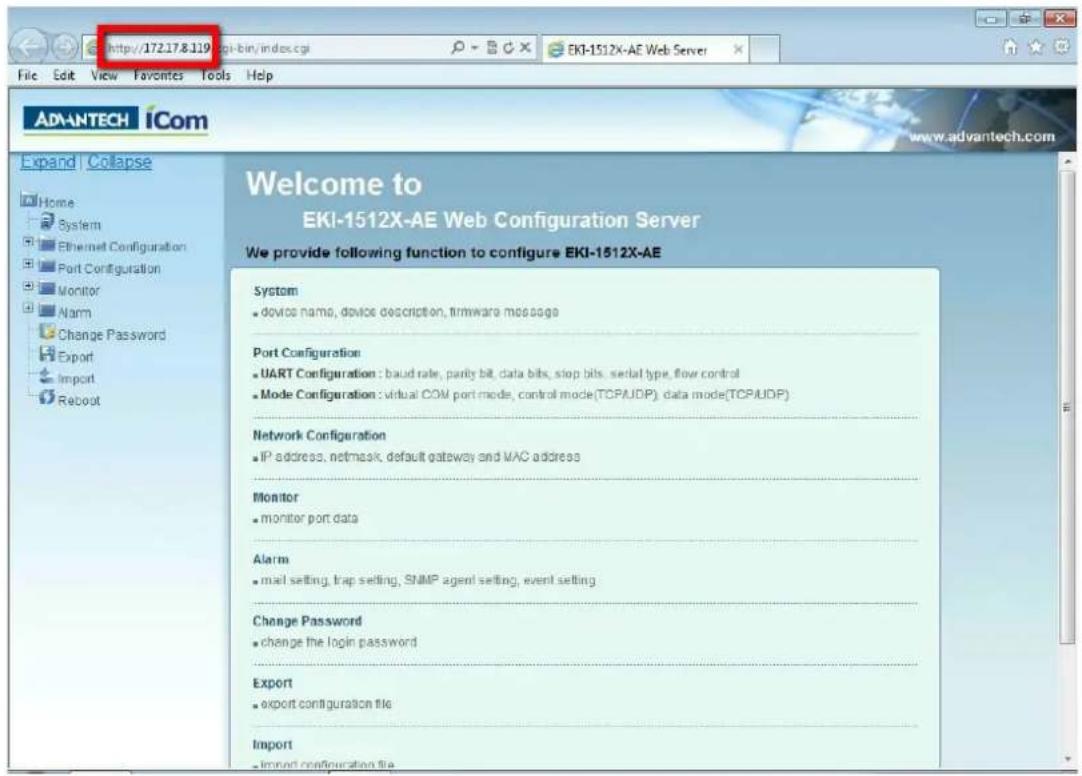Click the browser Forward arrow button
Screen dimensions: 1082x776
66,47
